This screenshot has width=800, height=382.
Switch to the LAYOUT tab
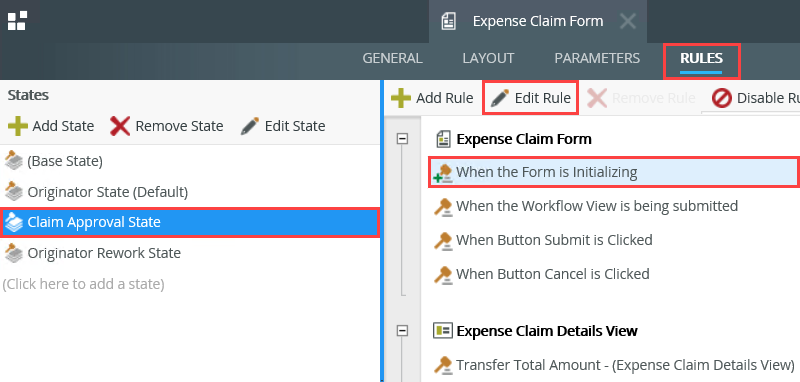pyautogui.click(x=488, y=58)
